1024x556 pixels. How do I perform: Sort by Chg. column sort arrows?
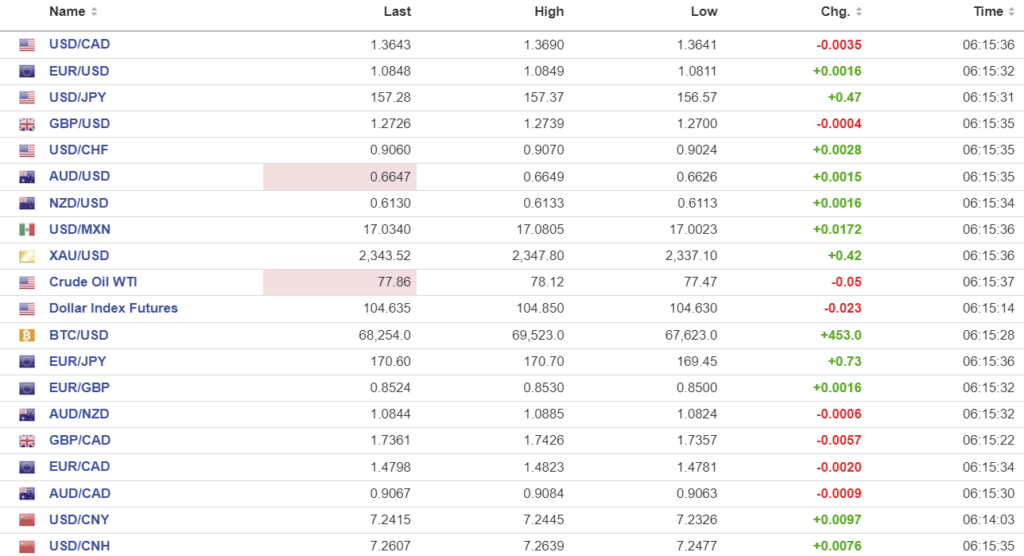tap(858, 12)
